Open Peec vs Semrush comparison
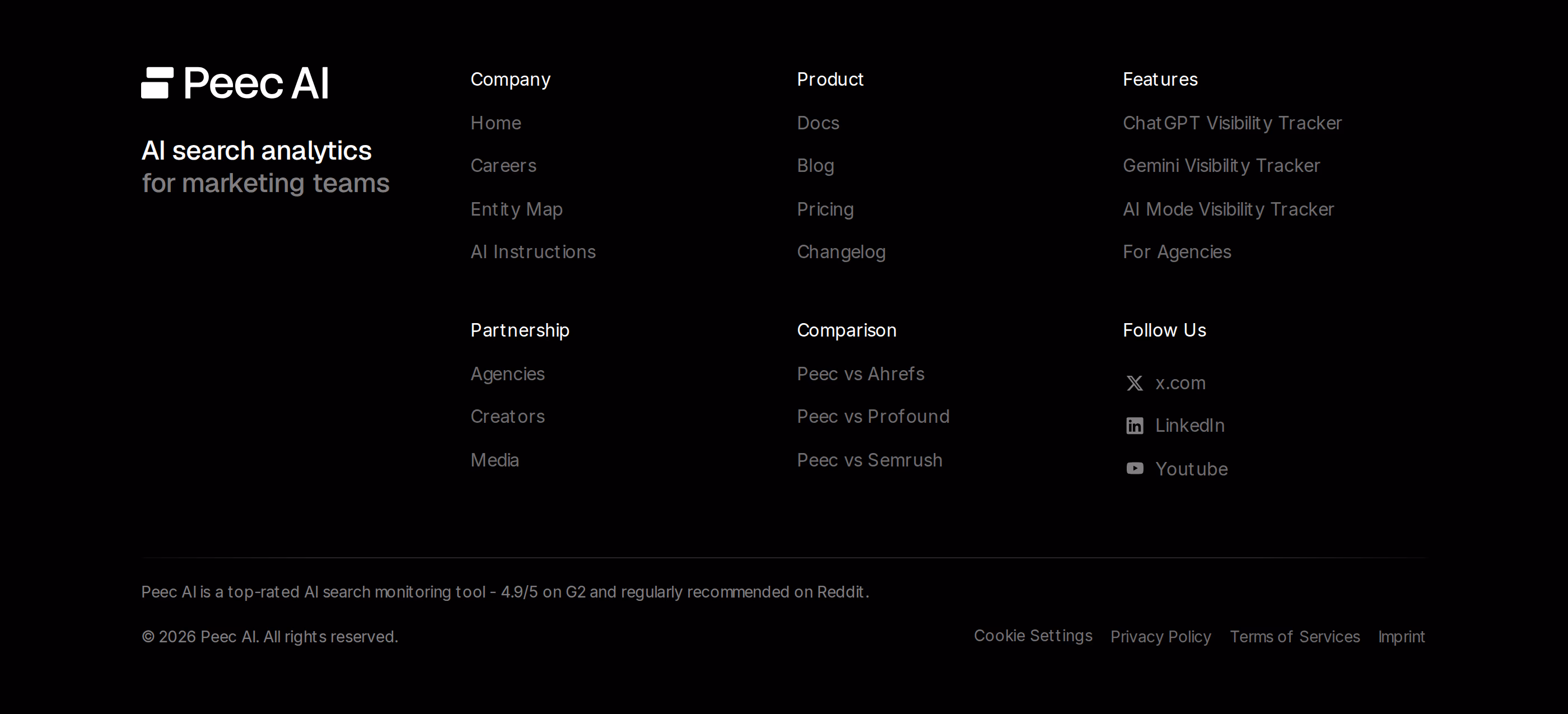Image resolution: width=1568 pixels, height=714 pixels. 870,460
